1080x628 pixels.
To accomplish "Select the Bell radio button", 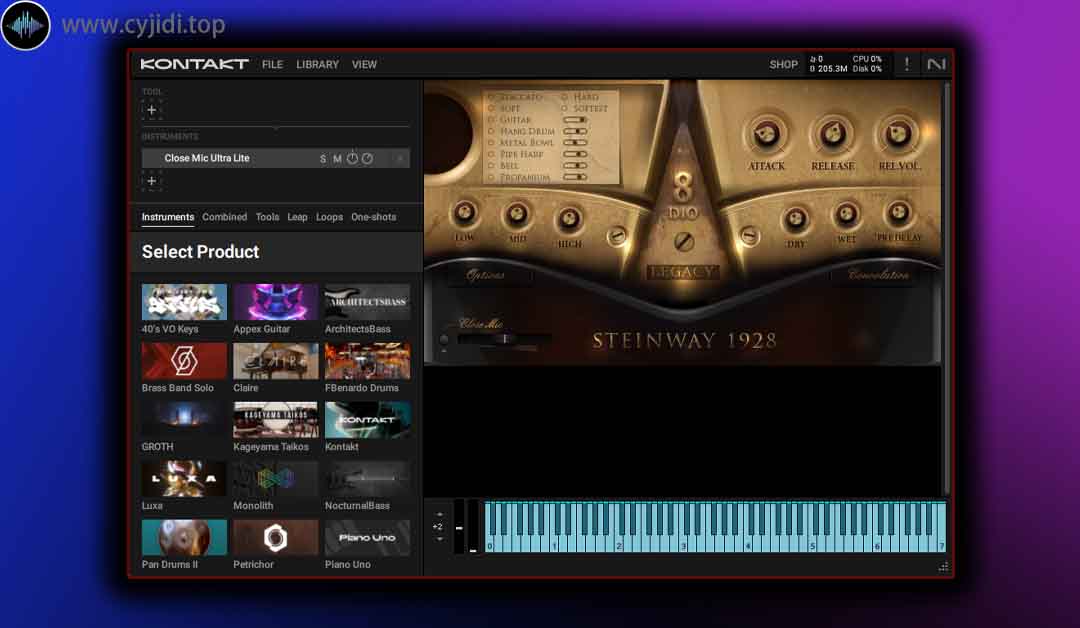I will (492, 166).
